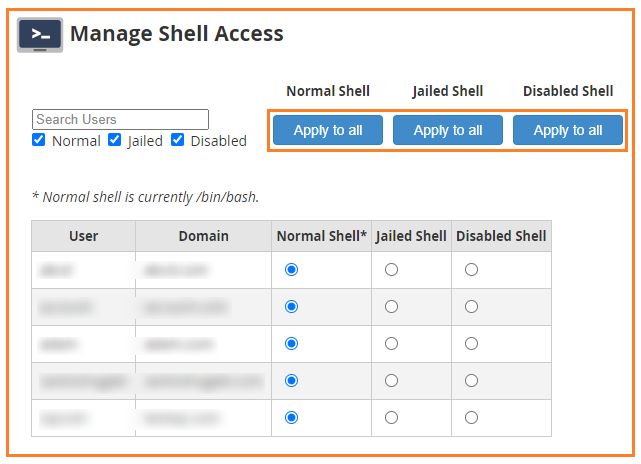Apply Disabled Shell to all users
The height and width of the screenshot is (464, 641).
tap(568, 130)
